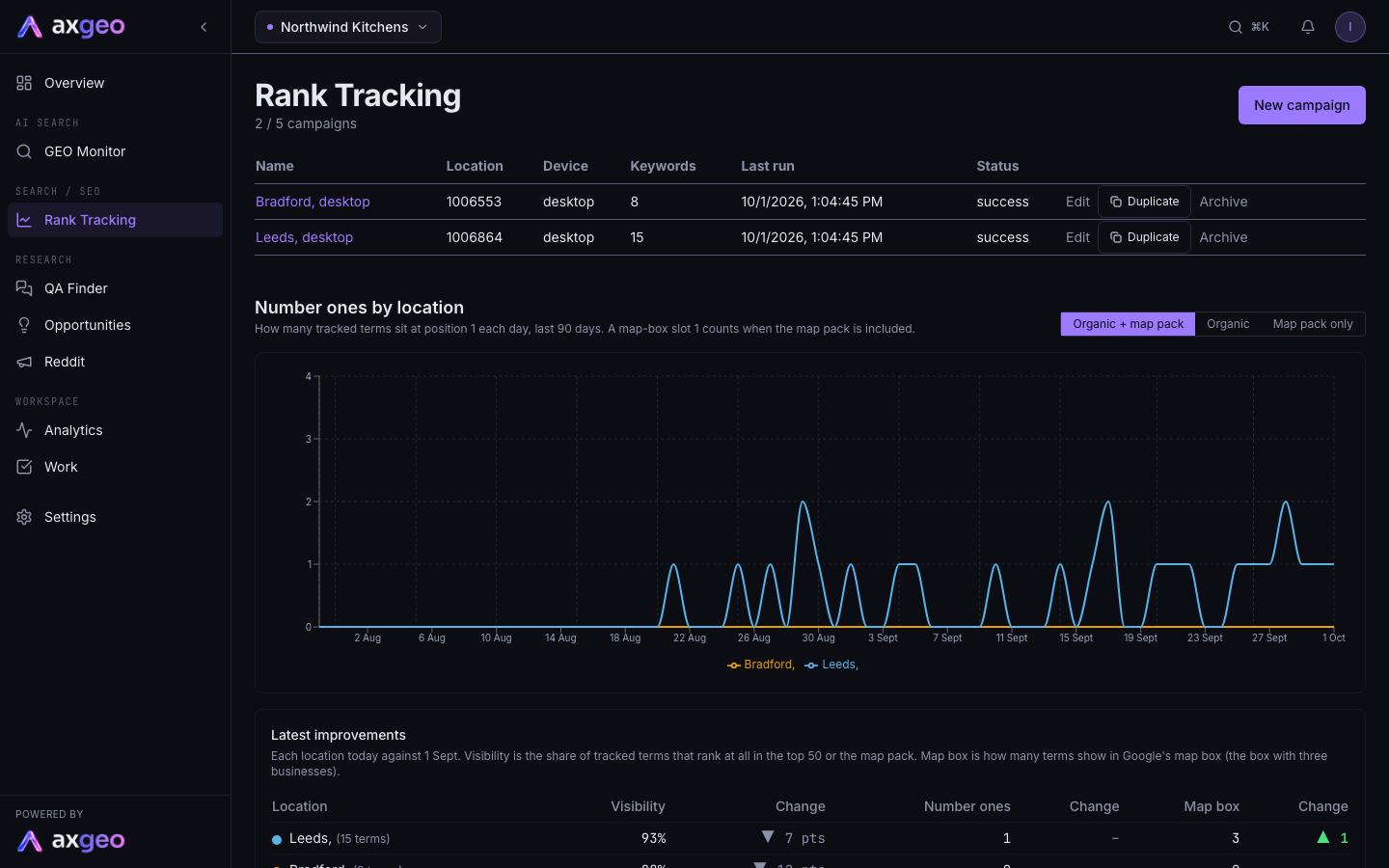The width and height of the screenshot is (1389, 868).
Task: Edit the Leeds, desktop campaign
Action: [1077, 237]
